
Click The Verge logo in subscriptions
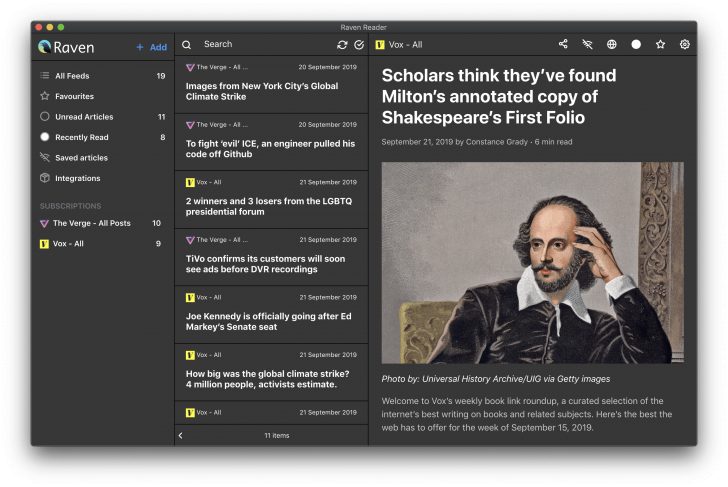[x=44, y=224]
